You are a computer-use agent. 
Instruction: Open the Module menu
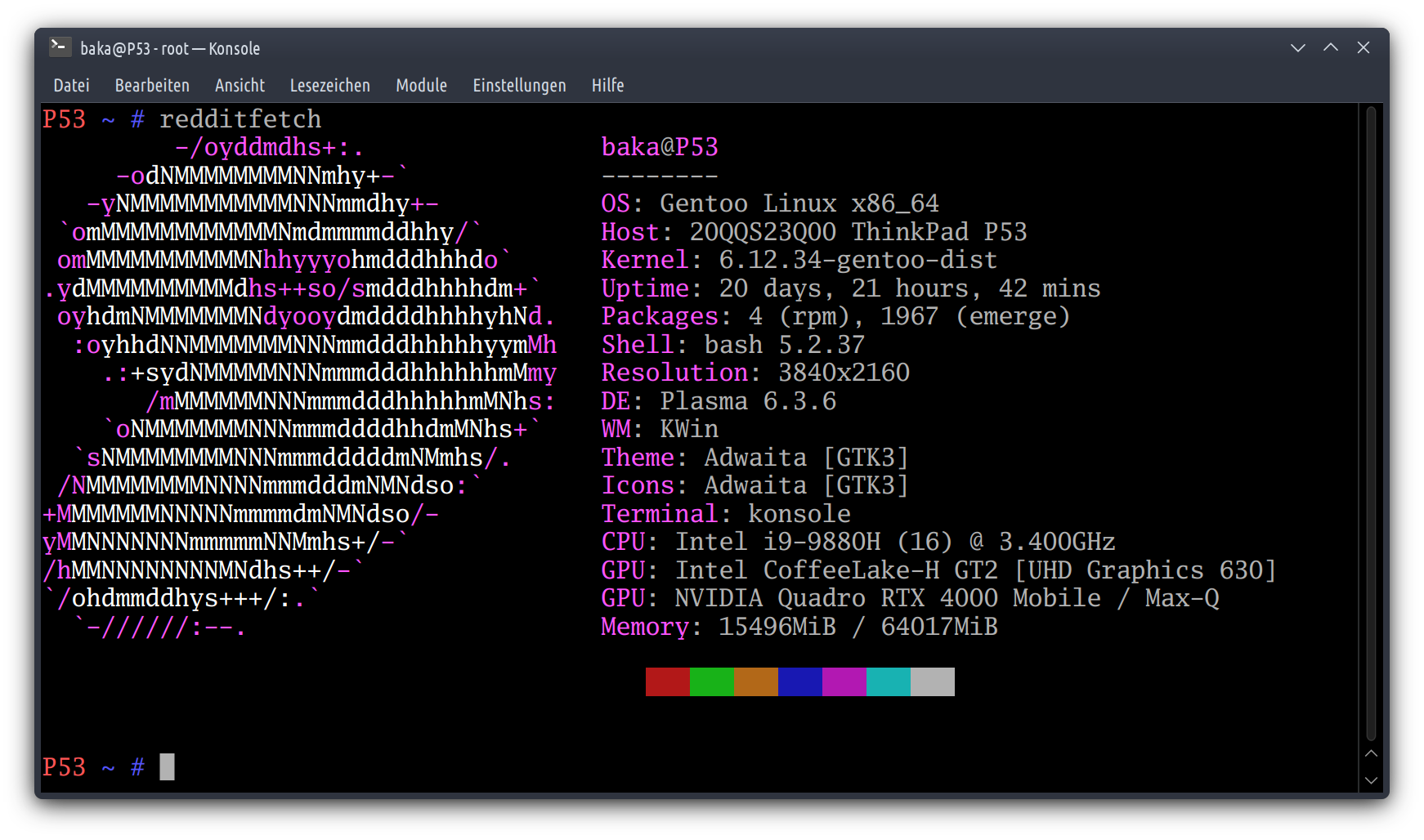421,85
